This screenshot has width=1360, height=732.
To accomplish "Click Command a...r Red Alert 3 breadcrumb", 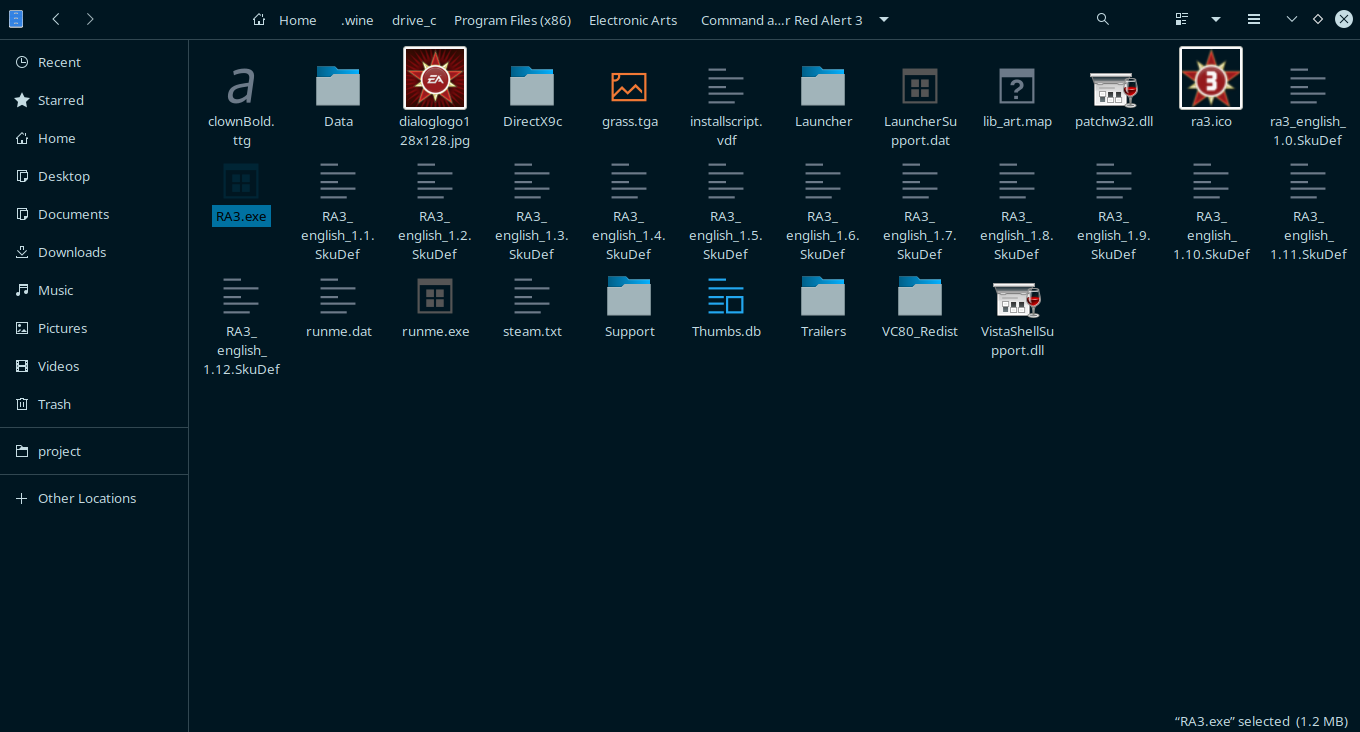I will point(782,20).
